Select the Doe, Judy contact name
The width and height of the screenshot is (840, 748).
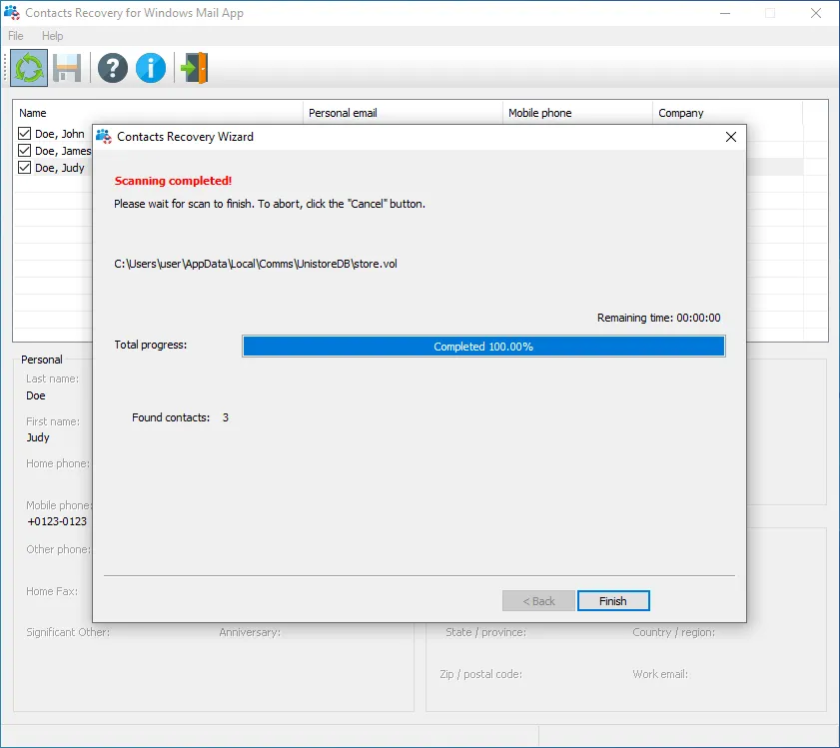59,168
